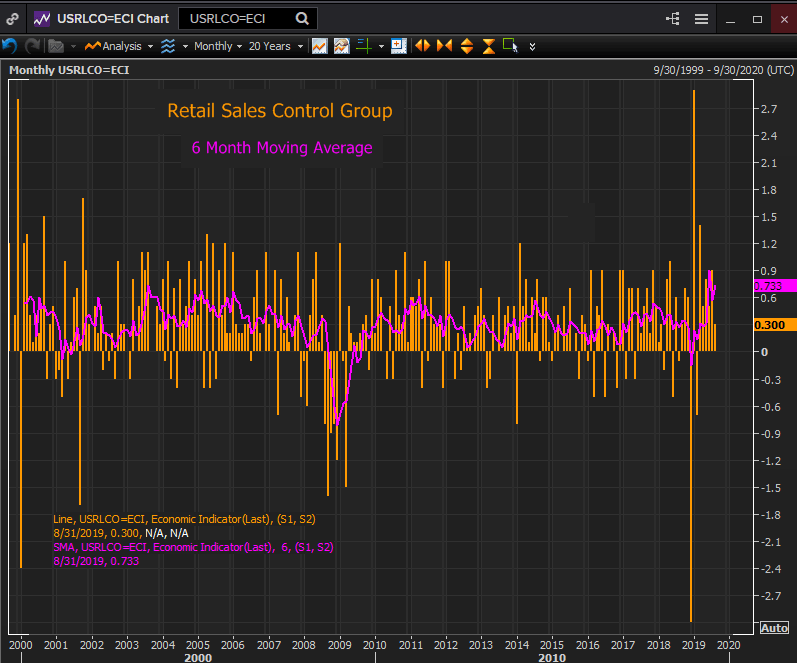
Task: Select the green zoom rectangle tool
Action: pyautogui.click(x=510, y=46)
